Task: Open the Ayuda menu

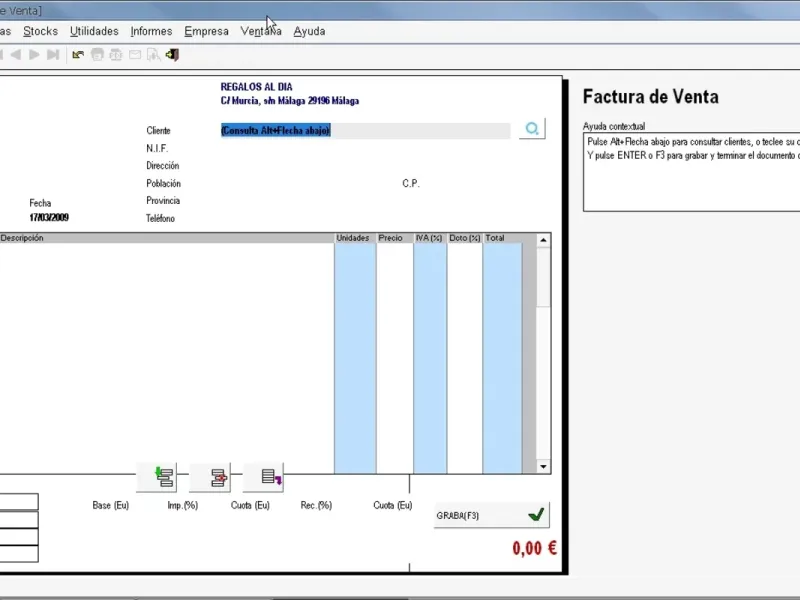Action: click(x=309, y=31)
